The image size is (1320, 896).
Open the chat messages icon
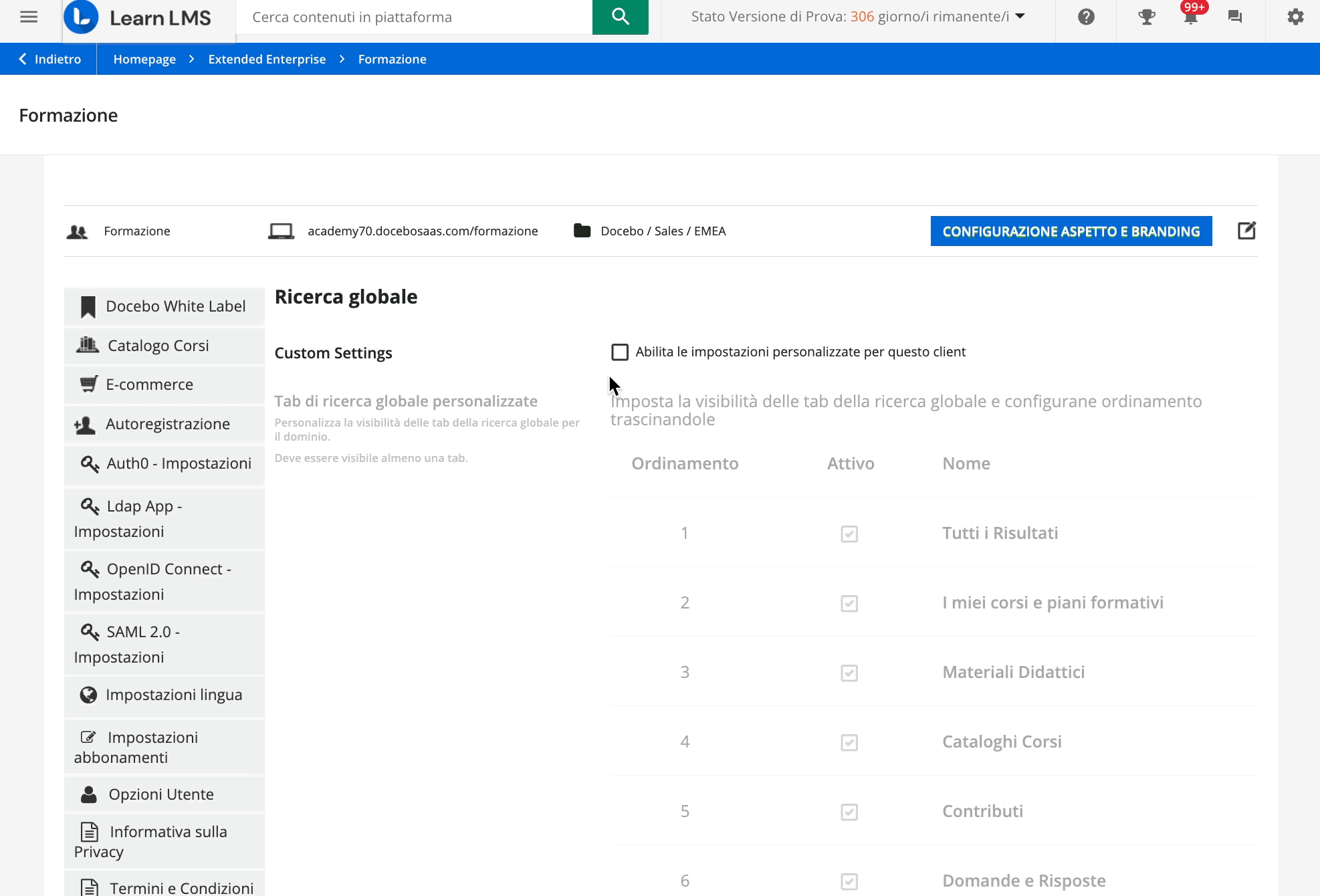[x=1235, y=17]
